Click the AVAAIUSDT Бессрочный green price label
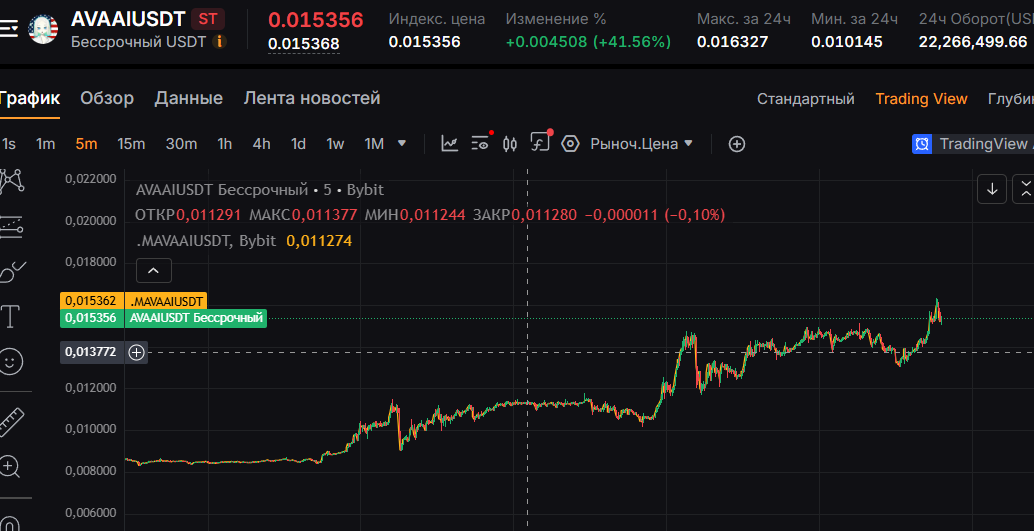 point(163,319)
